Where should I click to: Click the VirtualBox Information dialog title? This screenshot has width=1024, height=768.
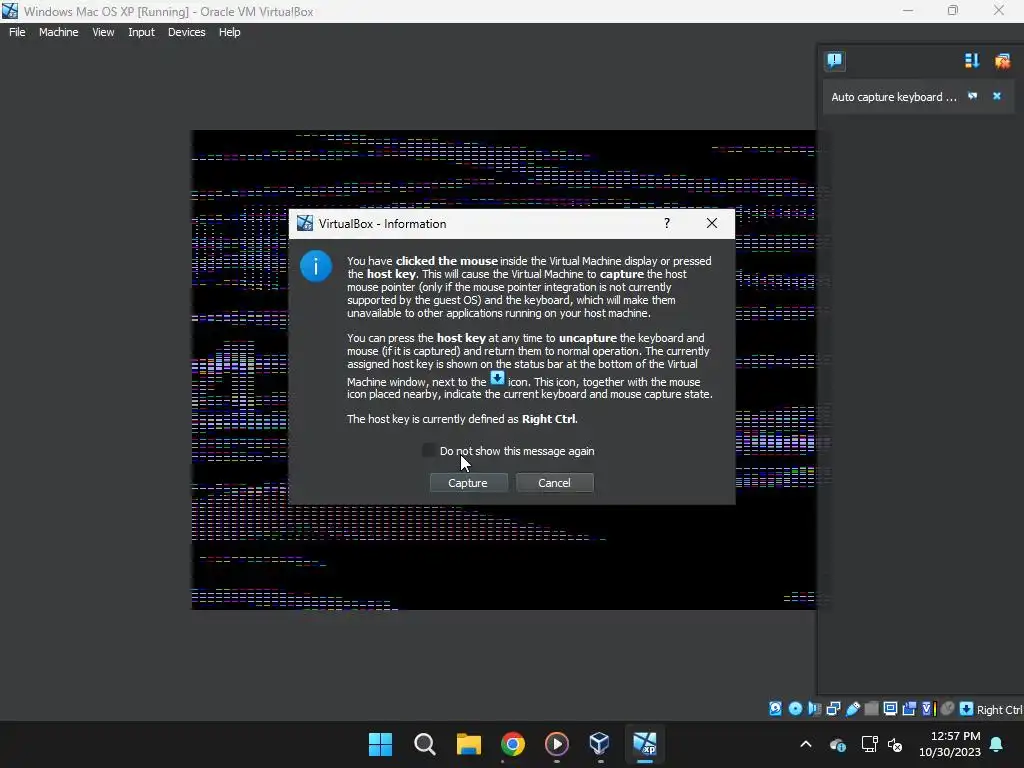382,223
